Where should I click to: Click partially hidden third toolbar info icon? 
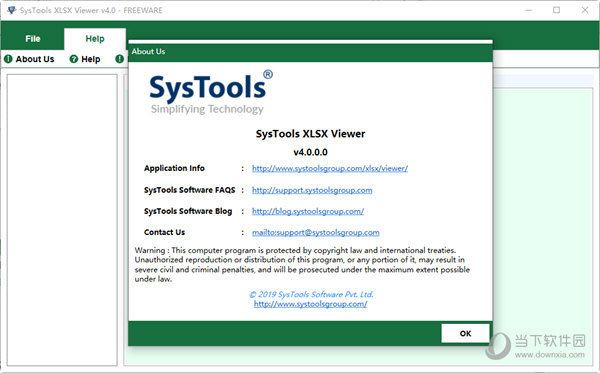coord(120,59)
